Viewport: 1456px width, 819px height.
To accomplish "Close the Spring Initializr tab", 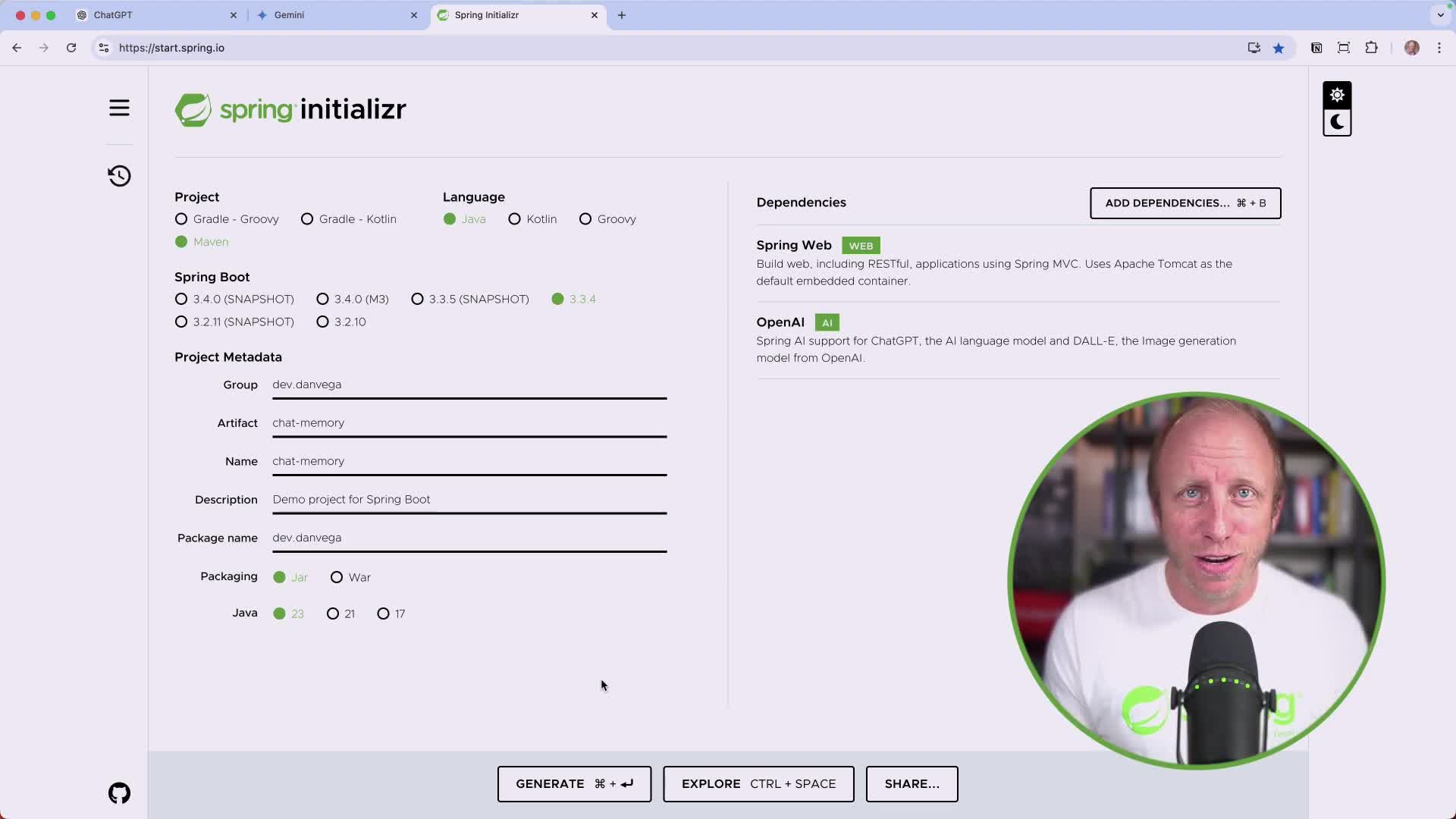I will pos(595,15).
